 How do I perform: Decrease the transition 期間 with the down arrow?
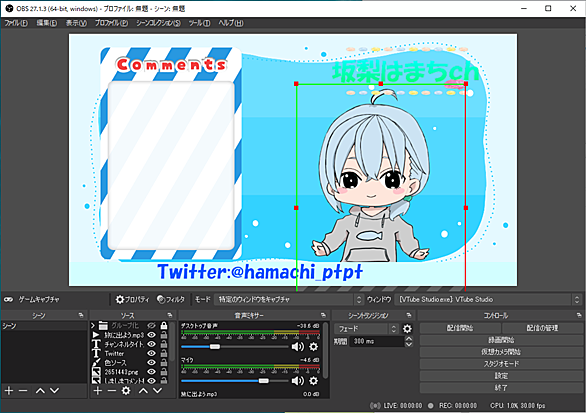pos(409,344)
